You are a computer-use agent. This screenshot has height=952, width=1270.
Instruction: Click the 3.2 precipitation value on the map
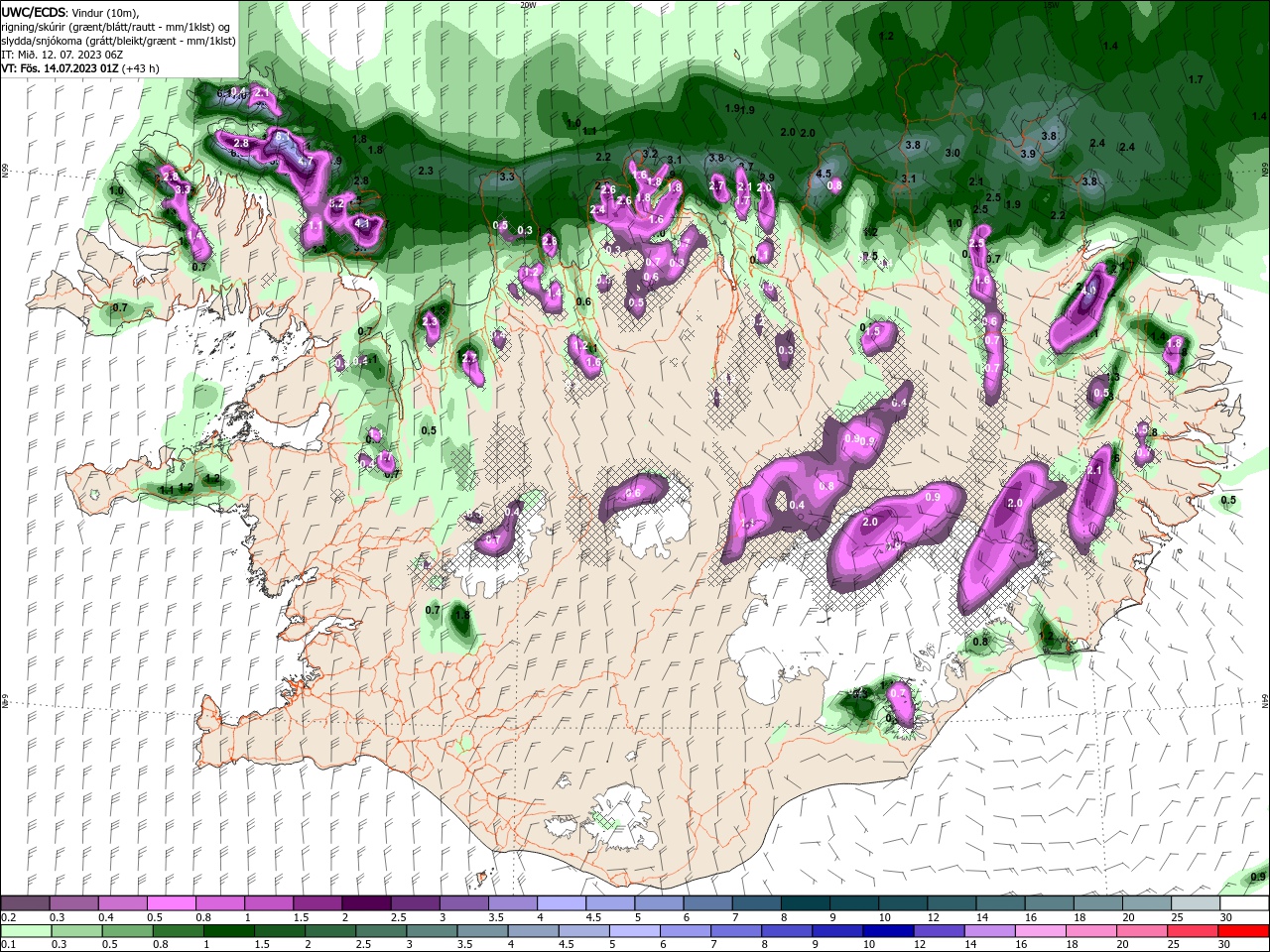point(651,154)
